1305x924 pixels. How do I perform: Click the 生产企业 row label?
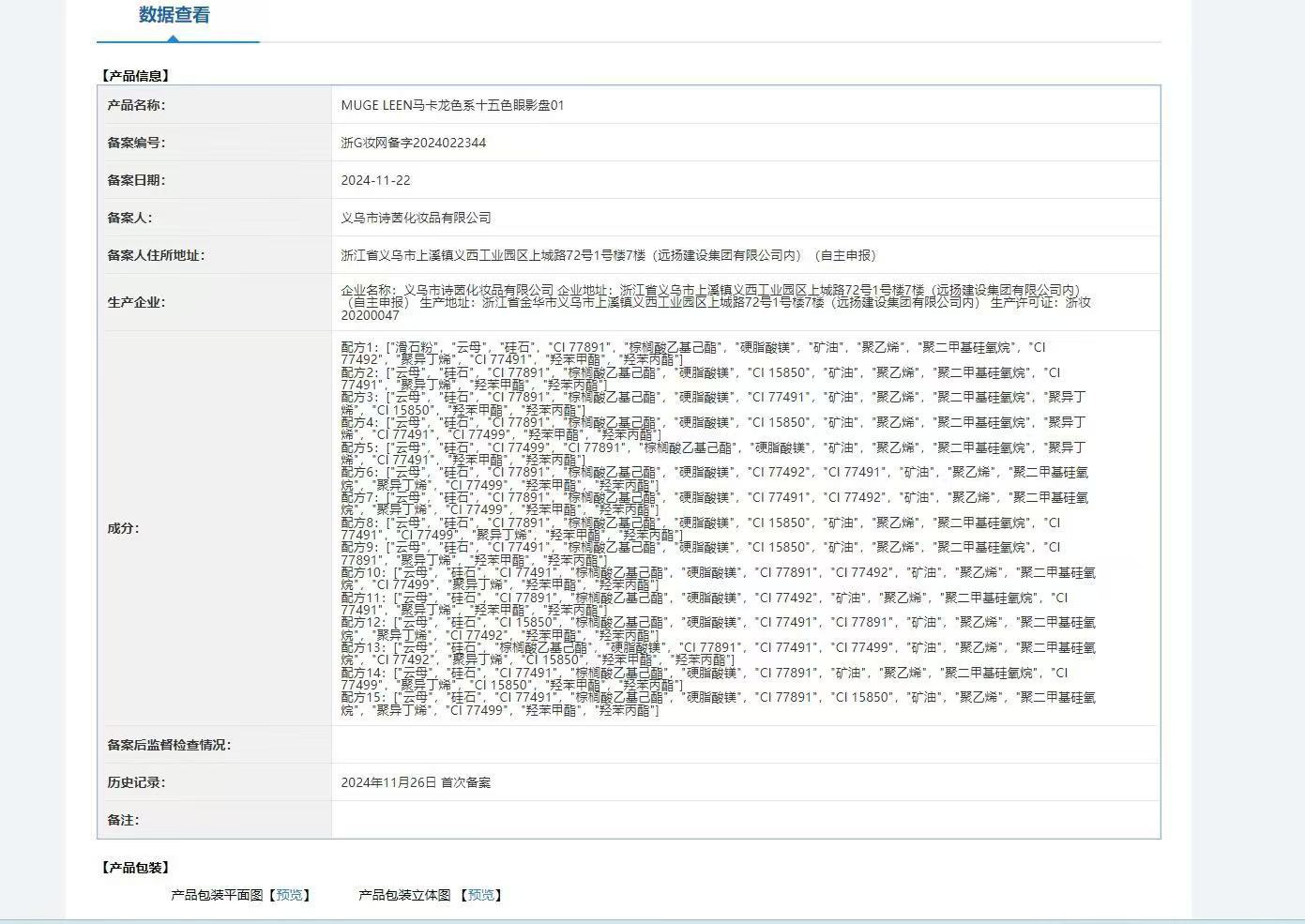136,302
